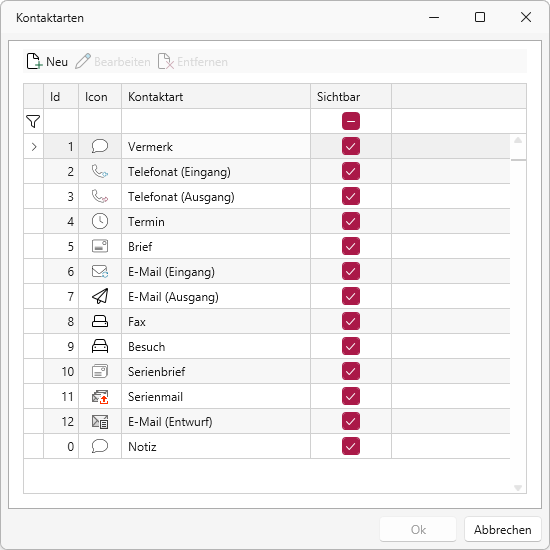Click the Termin clock icon
This screenshot has width=550, height=550.
click(100, 221)
